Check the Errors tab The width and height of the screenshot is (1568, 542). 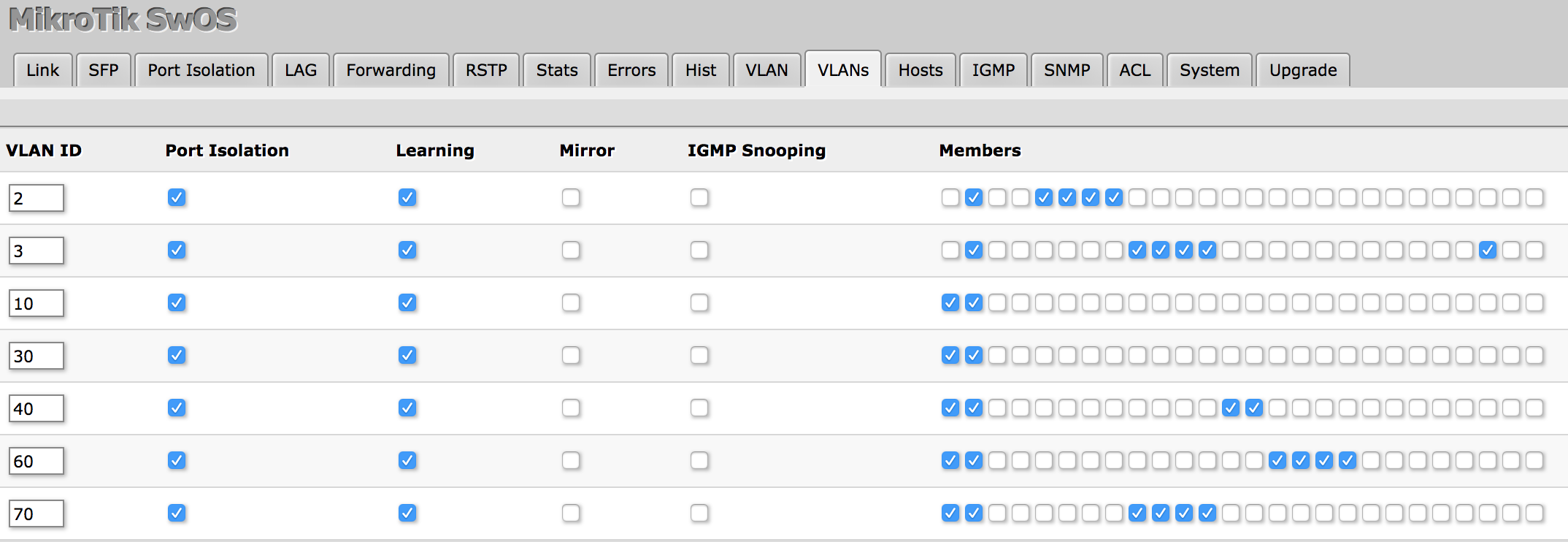[631, 70]
